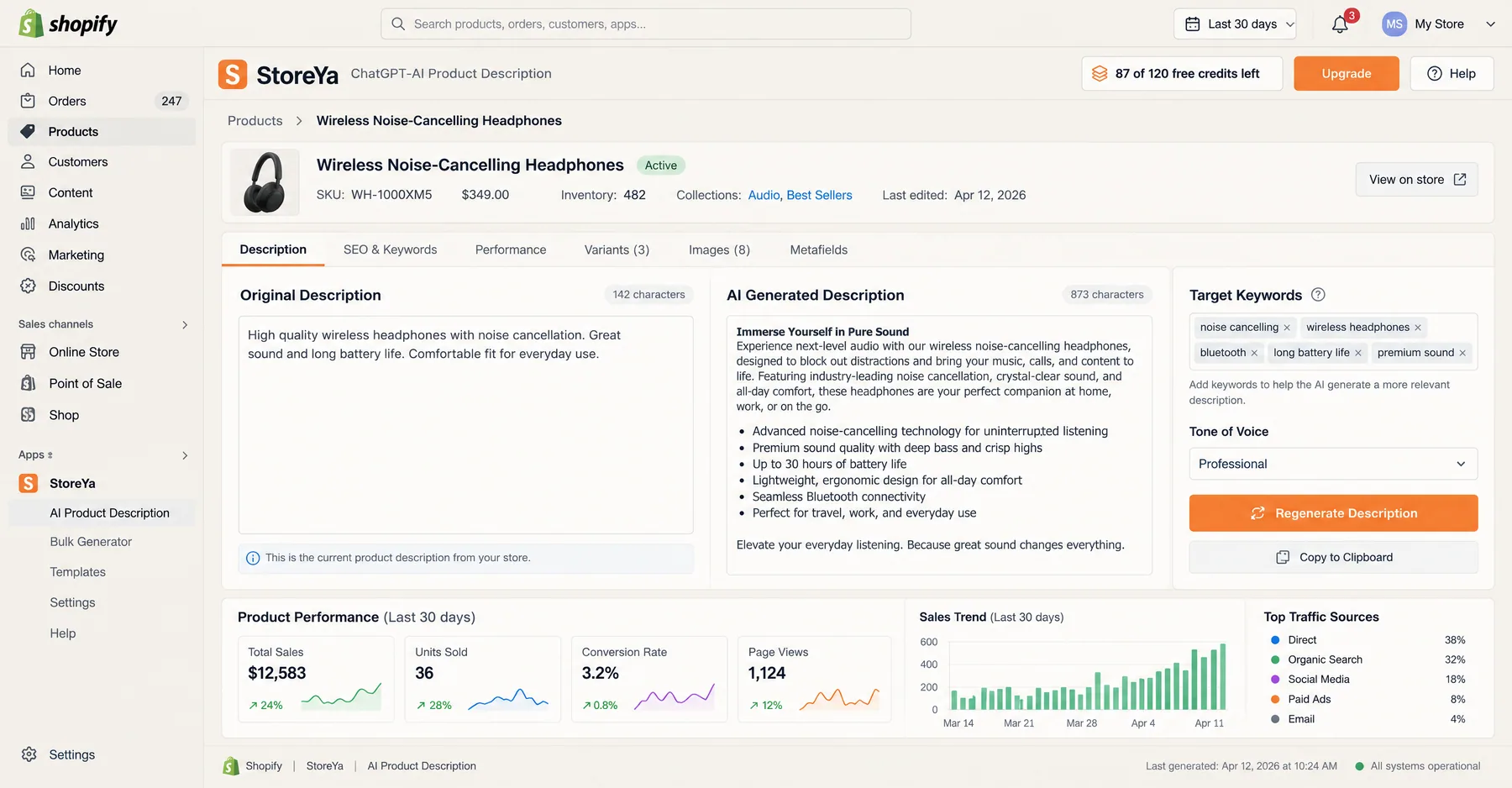
Task: Open the Variants (3) tab
Action: 617,250
